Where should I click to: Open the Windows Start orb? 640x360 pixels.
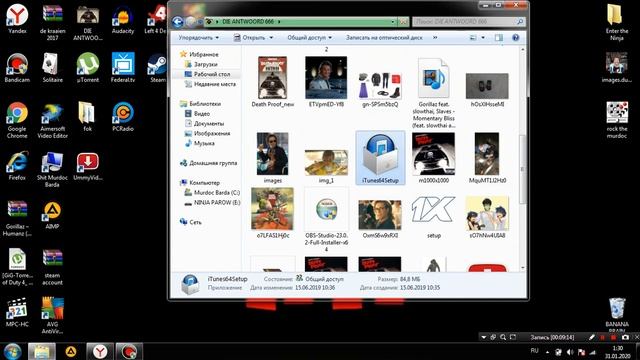tap(13, 351)
